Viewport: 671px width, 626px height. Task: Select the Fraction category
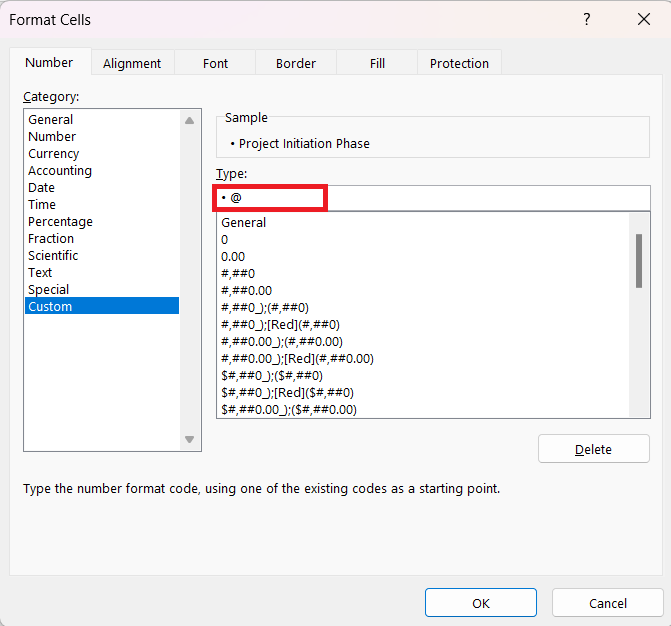coord(102,238)
